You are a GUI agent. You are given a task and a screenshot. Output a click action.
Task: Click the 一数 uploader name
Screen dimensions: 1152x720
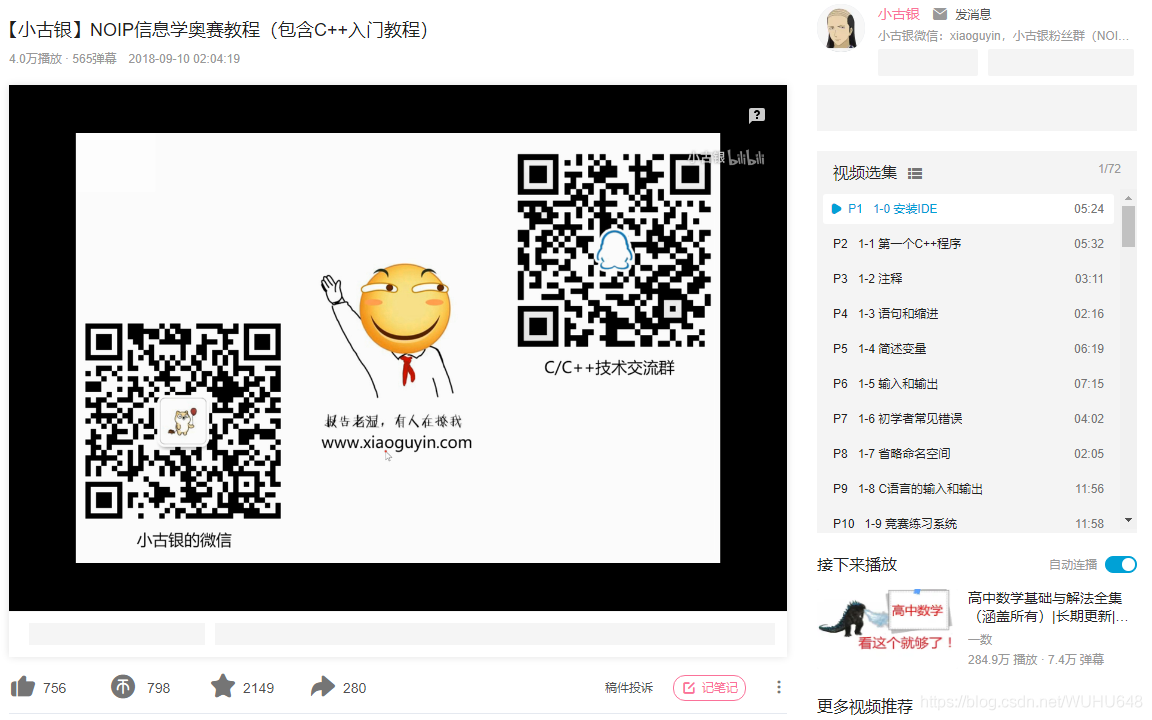point(980,640)
